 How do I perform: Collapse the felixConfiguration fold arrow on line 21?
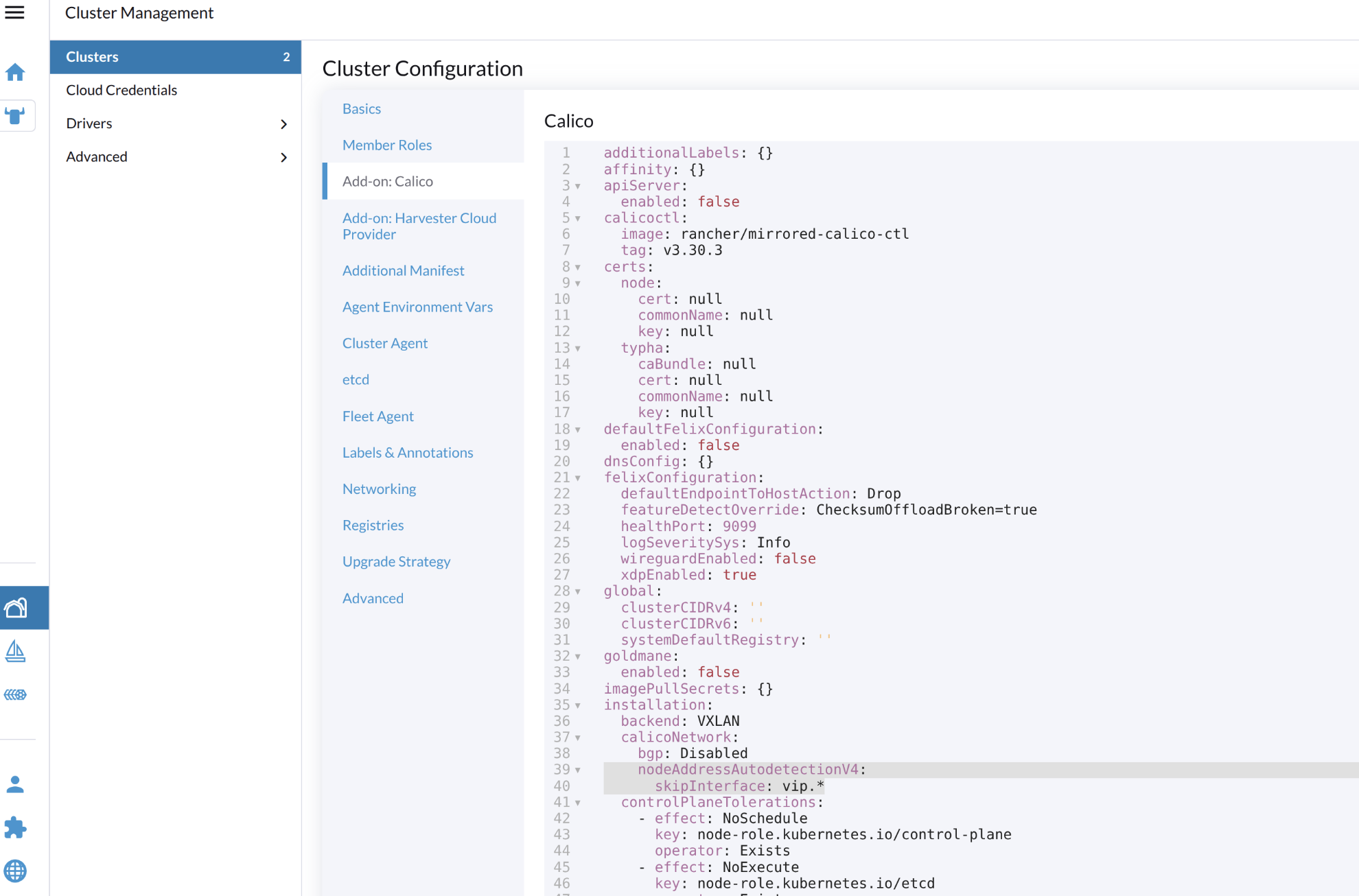pos(578,478)
